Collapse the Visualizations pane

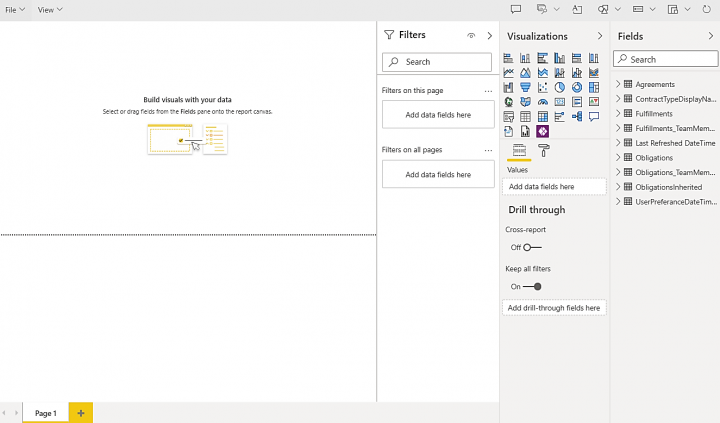[600, 36]
